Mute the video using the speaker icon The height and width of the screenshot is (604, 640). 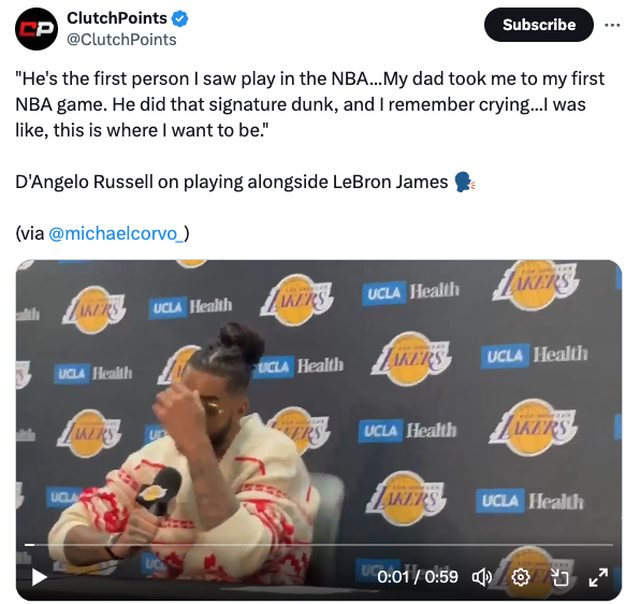(482, 577)
